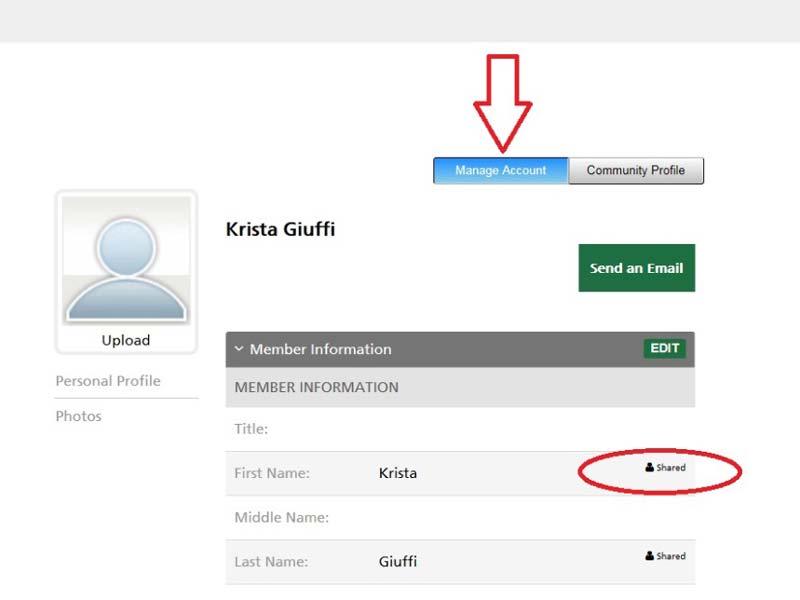The image size is (800, 600).
Task: Click the Middle Name field row
Action: (460, 518)
